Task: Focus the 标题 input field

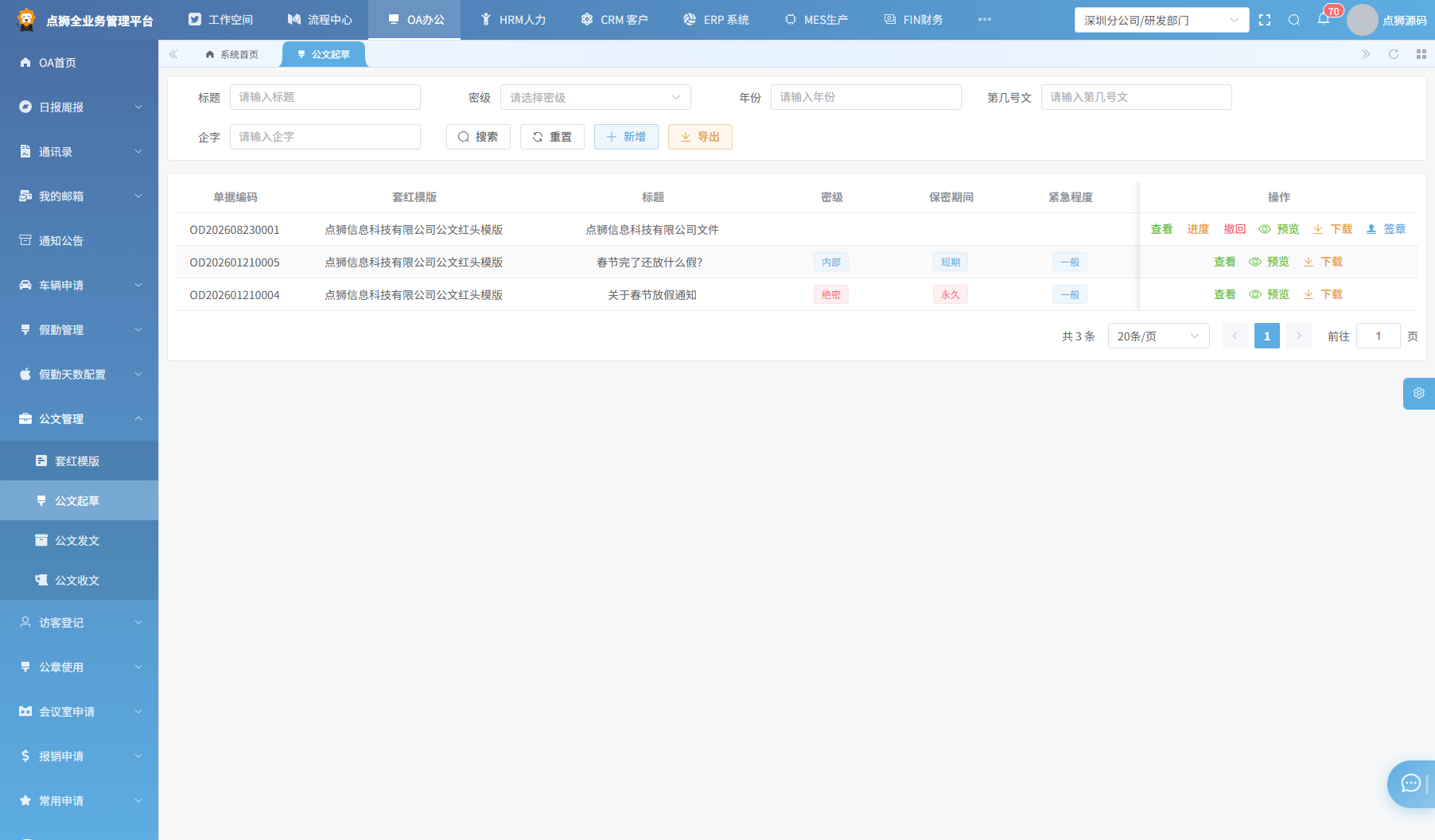Action: [325, 97]
